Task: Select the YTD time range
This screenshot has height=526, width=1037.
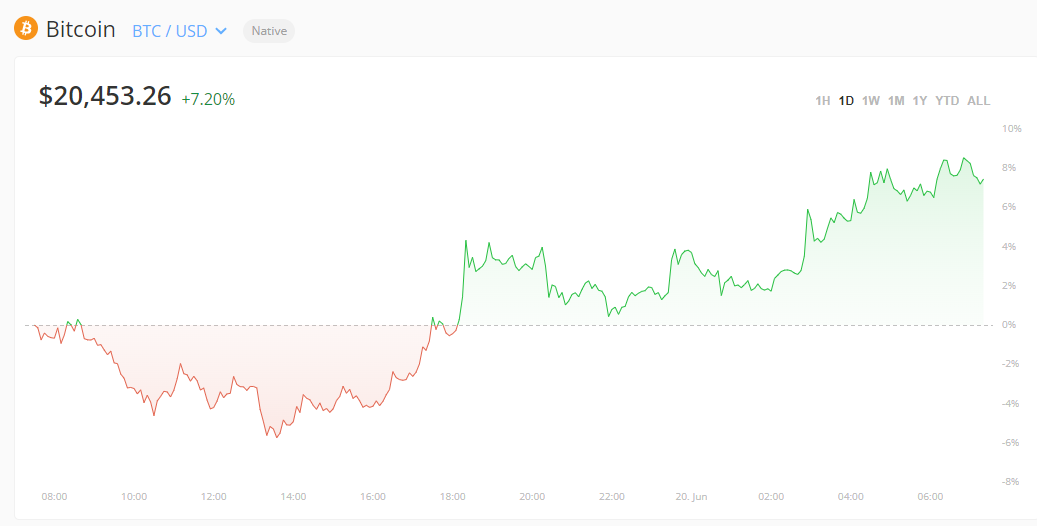Action: pyautogui.click(x=947, y=101)
